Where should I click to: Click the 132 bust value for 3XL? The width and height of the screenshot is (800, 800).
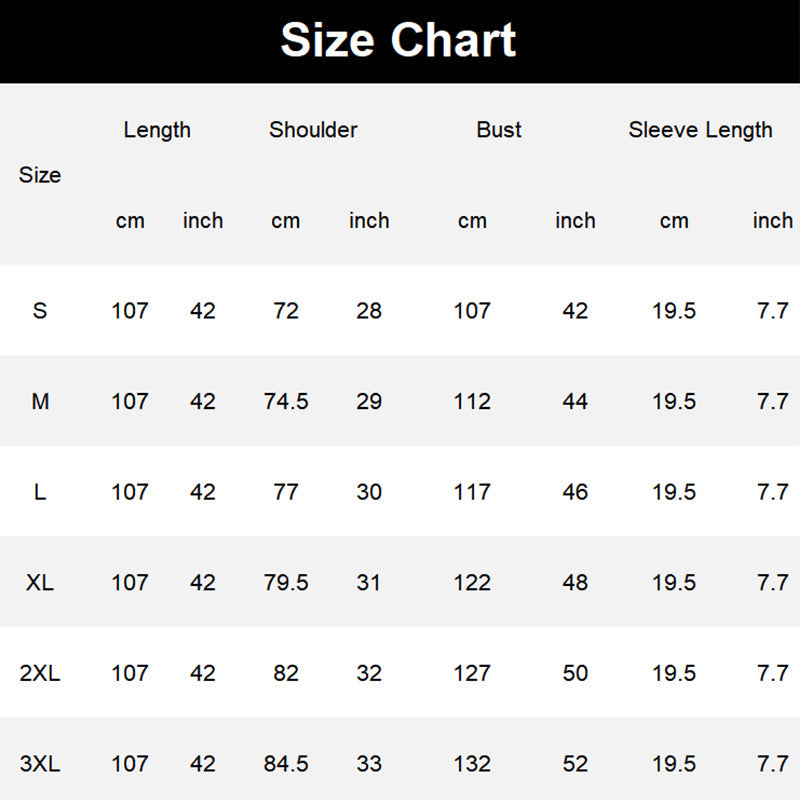[x=472, y=764]
